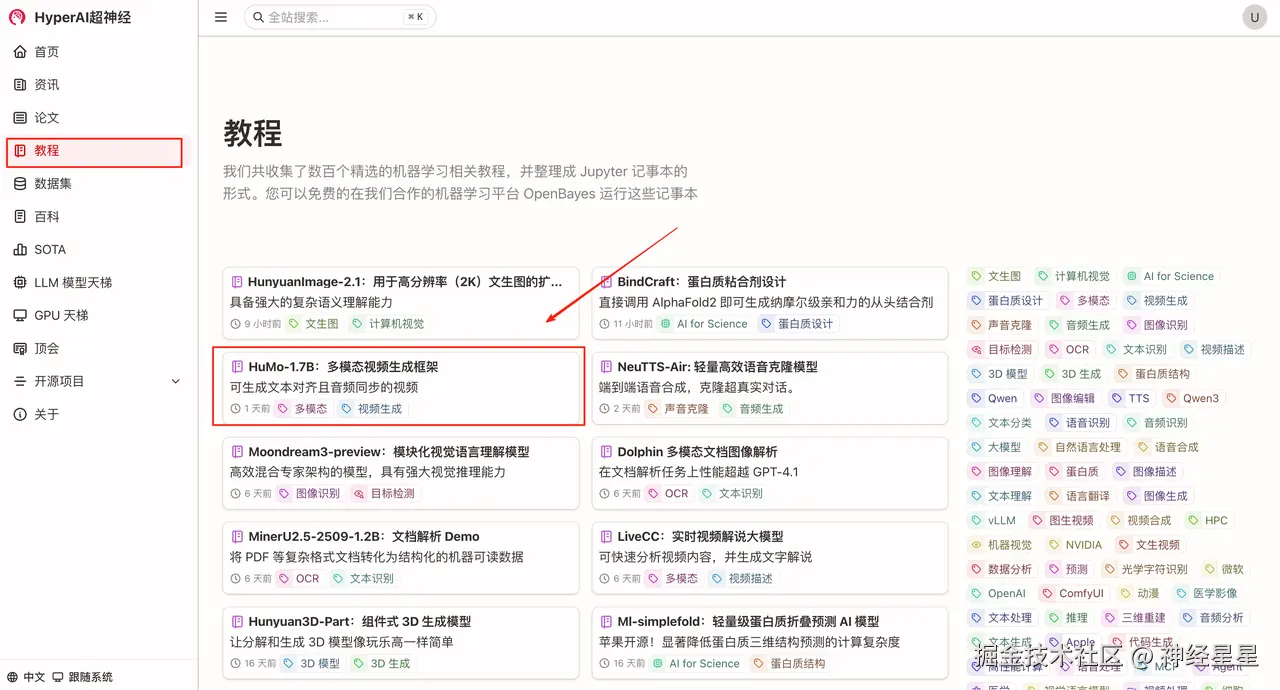Go to 教程 in the sidebar
The height and width of the screenshot is (690, 1280).
[94, 151]
